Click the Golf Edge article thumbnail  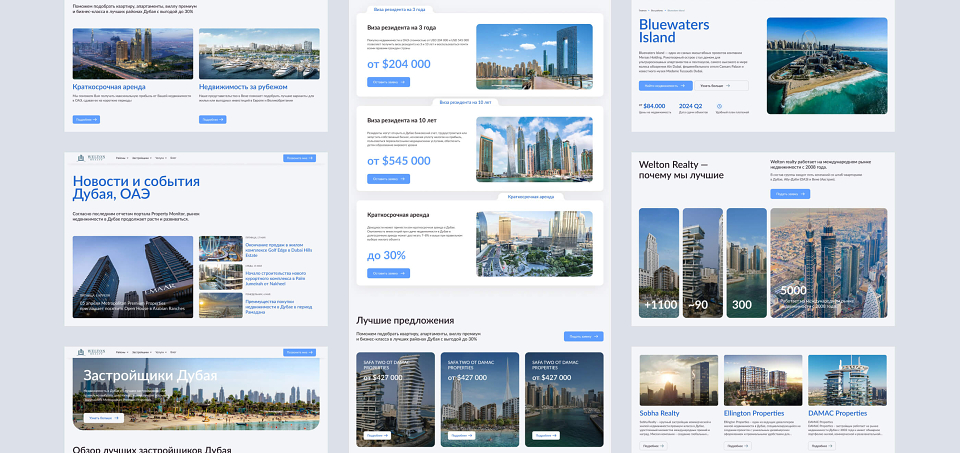click(221, 249)
